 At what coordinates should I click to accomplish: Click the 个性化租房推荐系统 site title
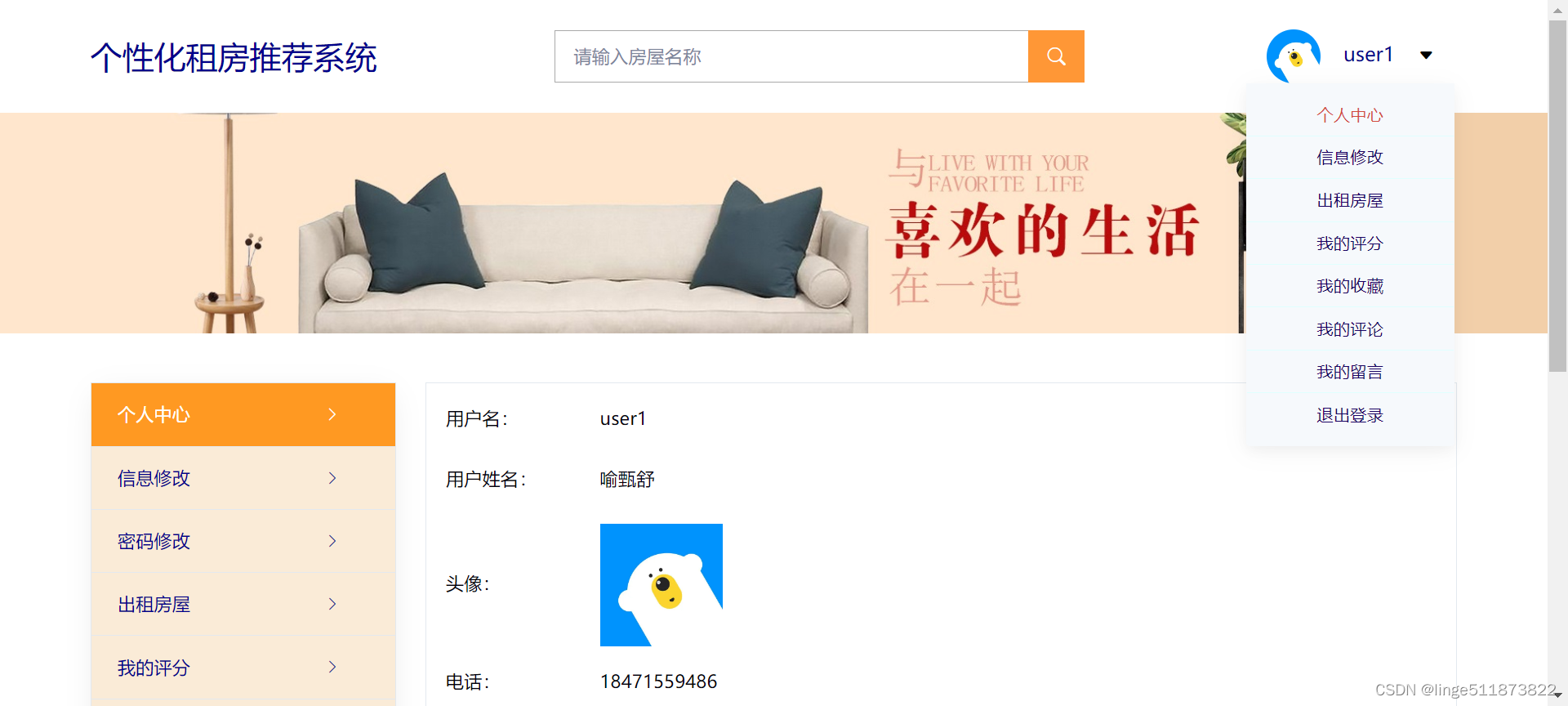point(234,58)
